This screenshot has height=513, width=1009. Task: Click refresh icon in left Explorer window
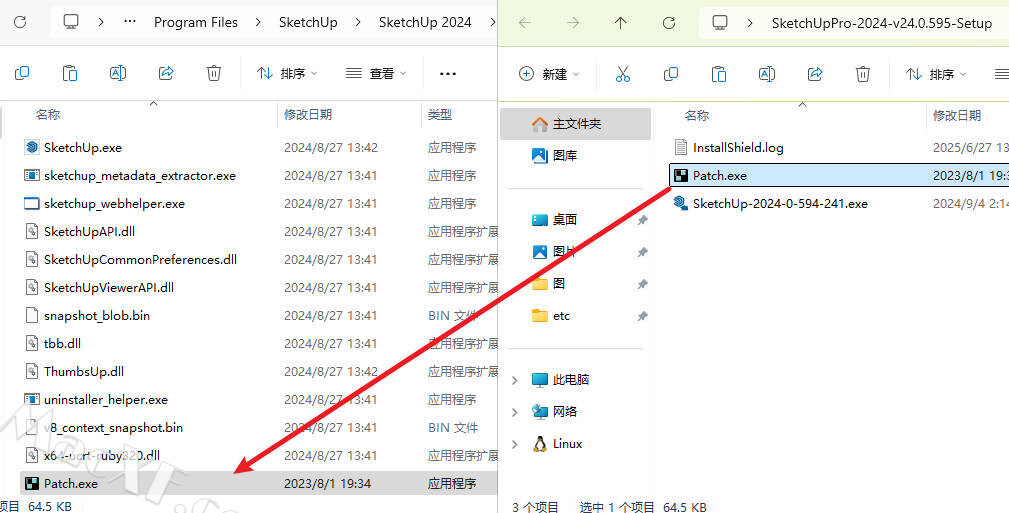pyautogui.click(x=20, y=22)
